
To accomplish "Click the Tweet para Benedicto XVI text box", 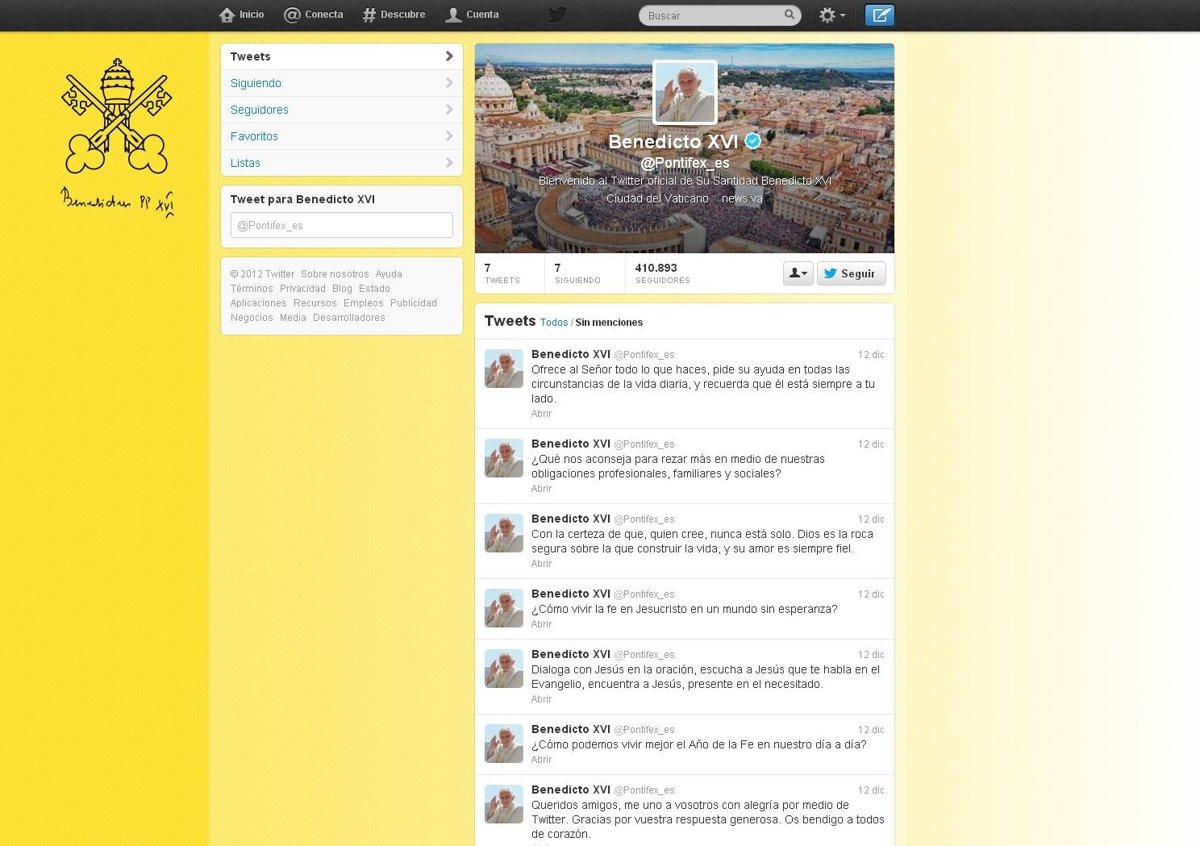I will coord(341,225).
